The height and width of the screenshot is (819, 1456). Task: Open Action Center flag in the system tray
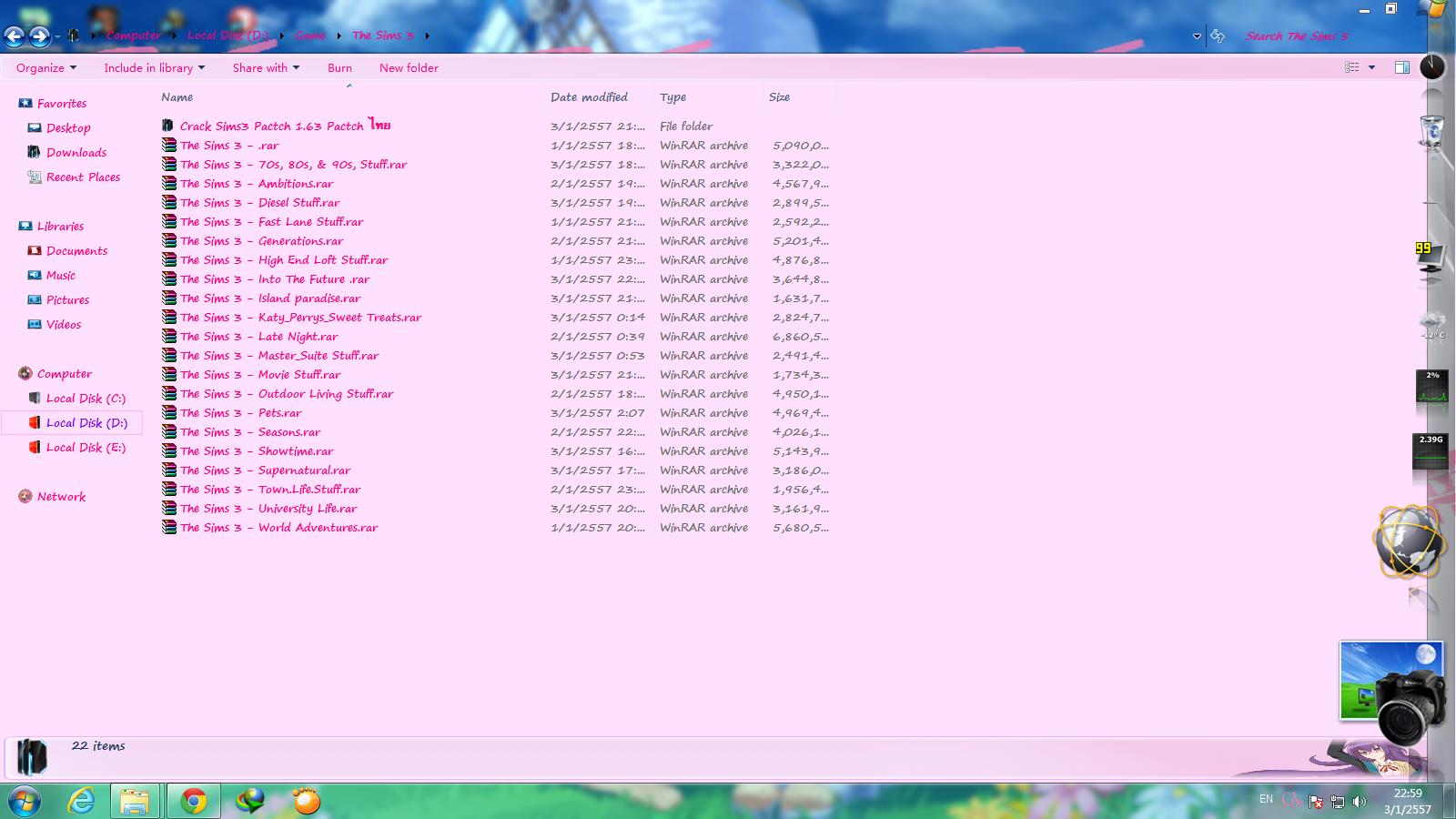pos(1315,802)
